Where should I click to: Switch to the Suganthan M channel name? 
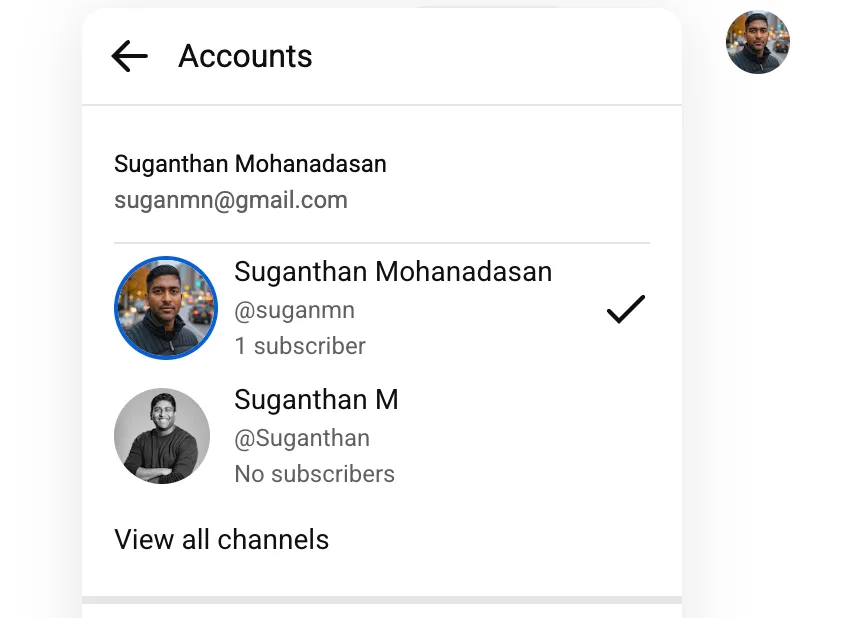[316, 400]
